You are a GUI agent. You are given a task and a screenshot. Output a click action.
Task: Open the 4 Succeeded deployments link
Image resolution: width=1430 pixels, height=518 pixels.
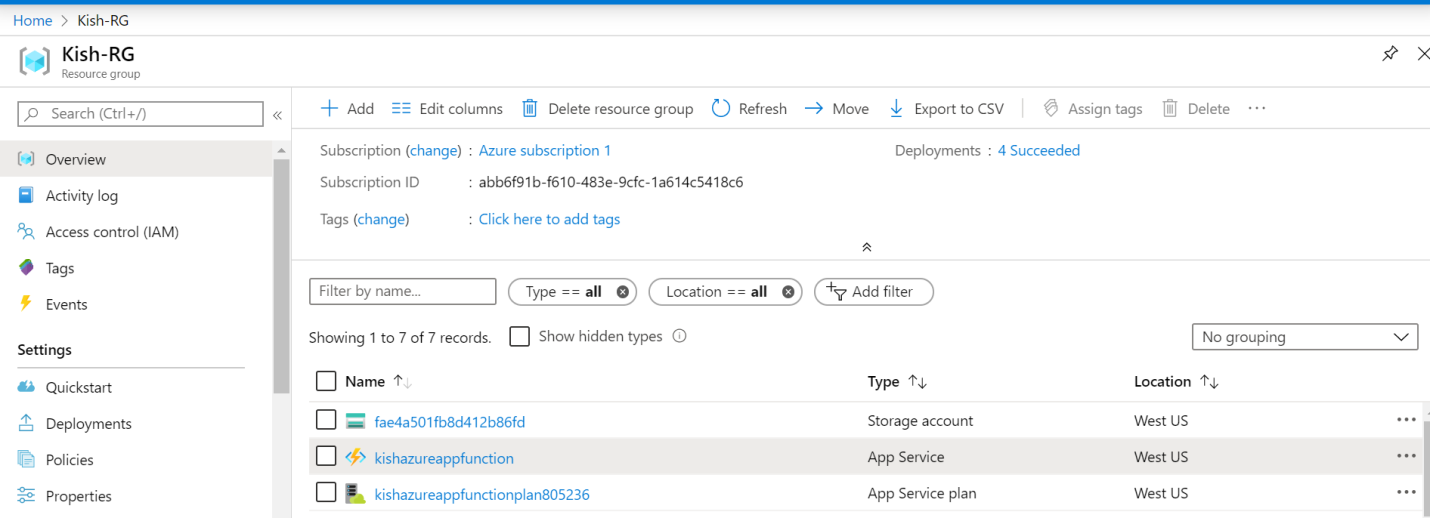point(1038,151)
